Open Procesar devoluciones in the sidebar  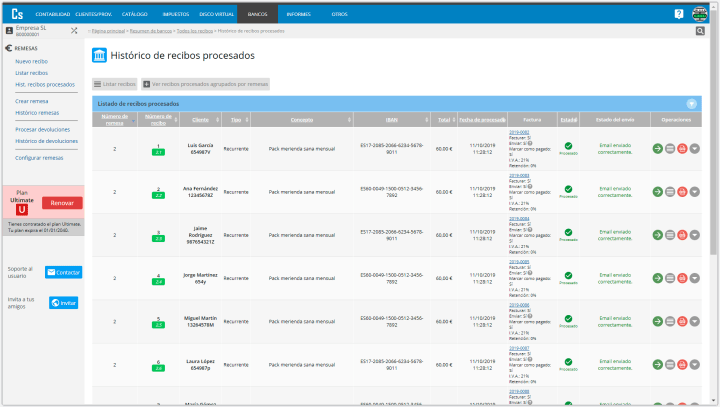[x=43, y=130]
